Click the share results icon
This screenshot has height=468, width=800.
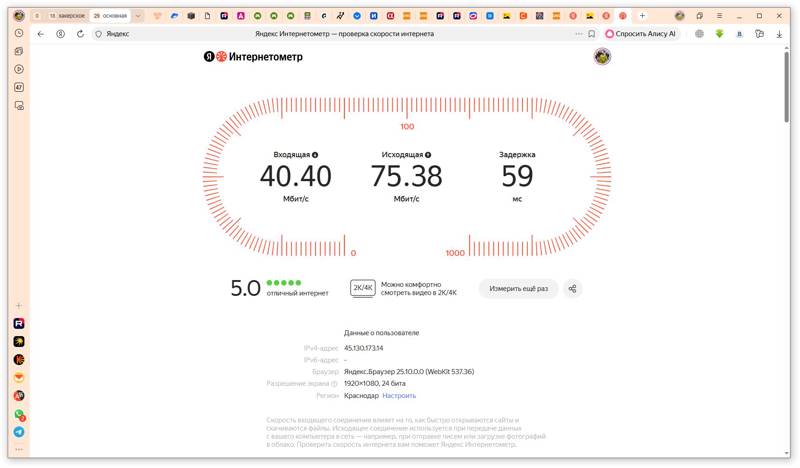[x=572, y=289]
